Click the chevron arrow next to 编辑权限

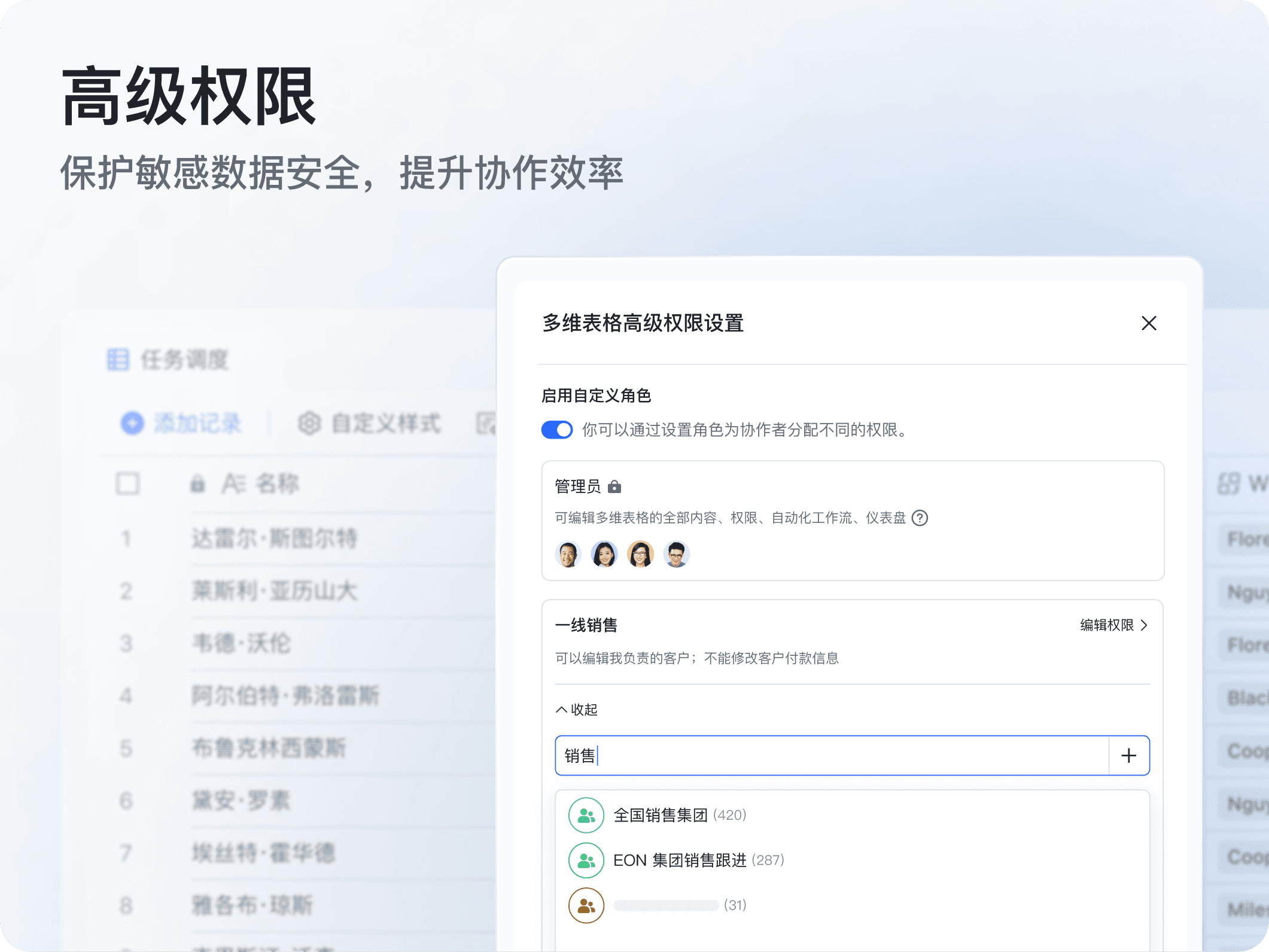(x=1144, y=625)
